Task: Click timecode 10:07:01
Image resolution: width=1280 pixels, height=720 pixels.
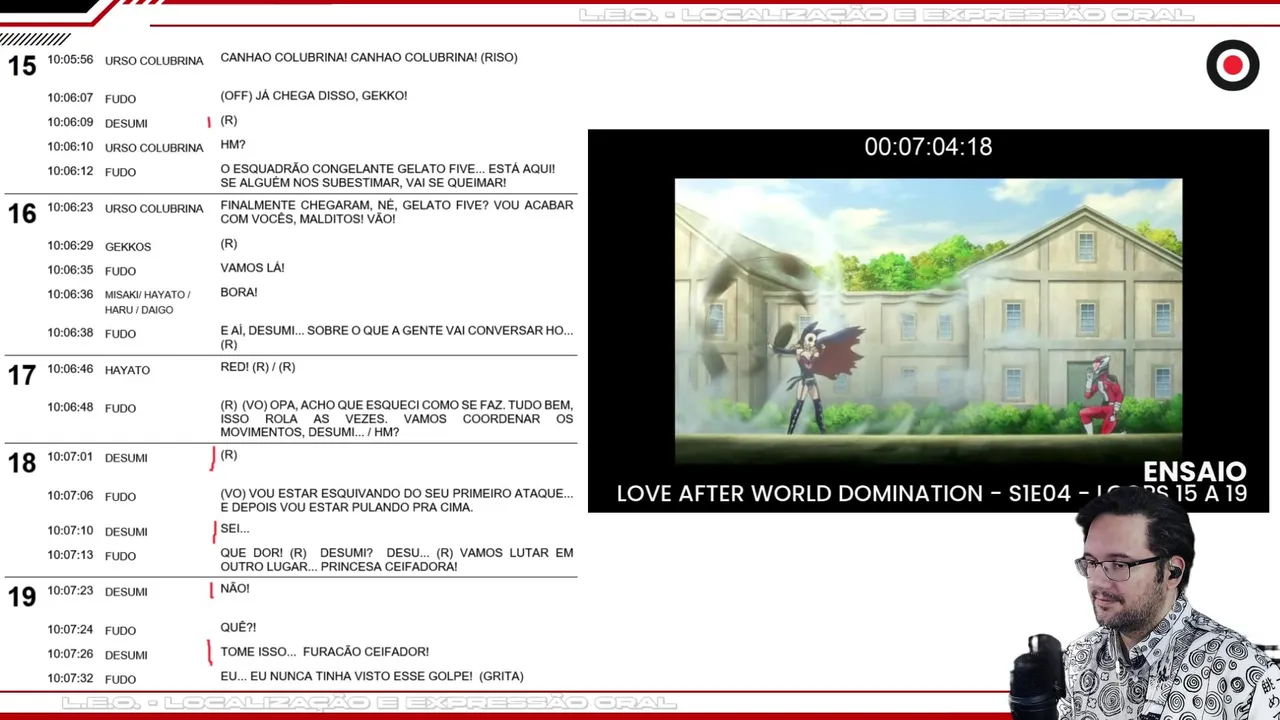Action: pyautogui.click(x=70, y=457)
